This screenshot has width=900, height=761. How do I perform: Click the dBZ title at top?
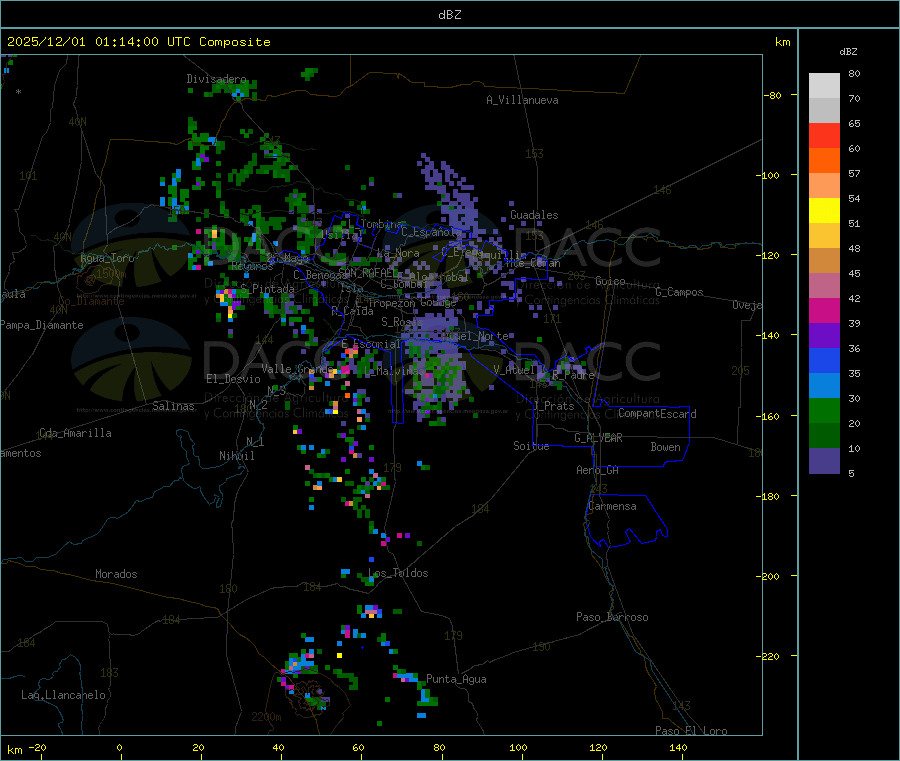449,15
